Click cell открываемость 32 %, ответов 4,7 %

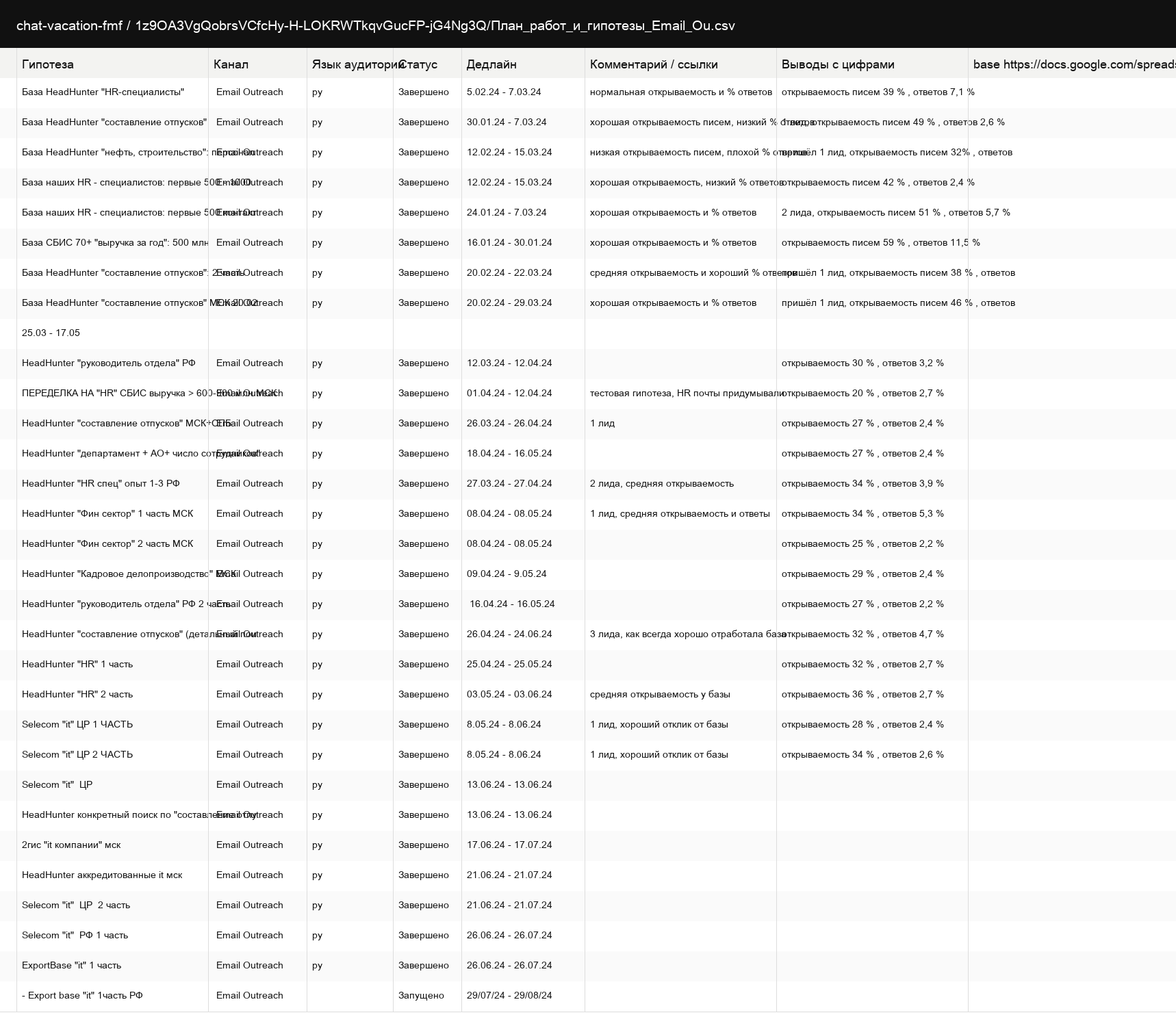[x=862, y=634]
